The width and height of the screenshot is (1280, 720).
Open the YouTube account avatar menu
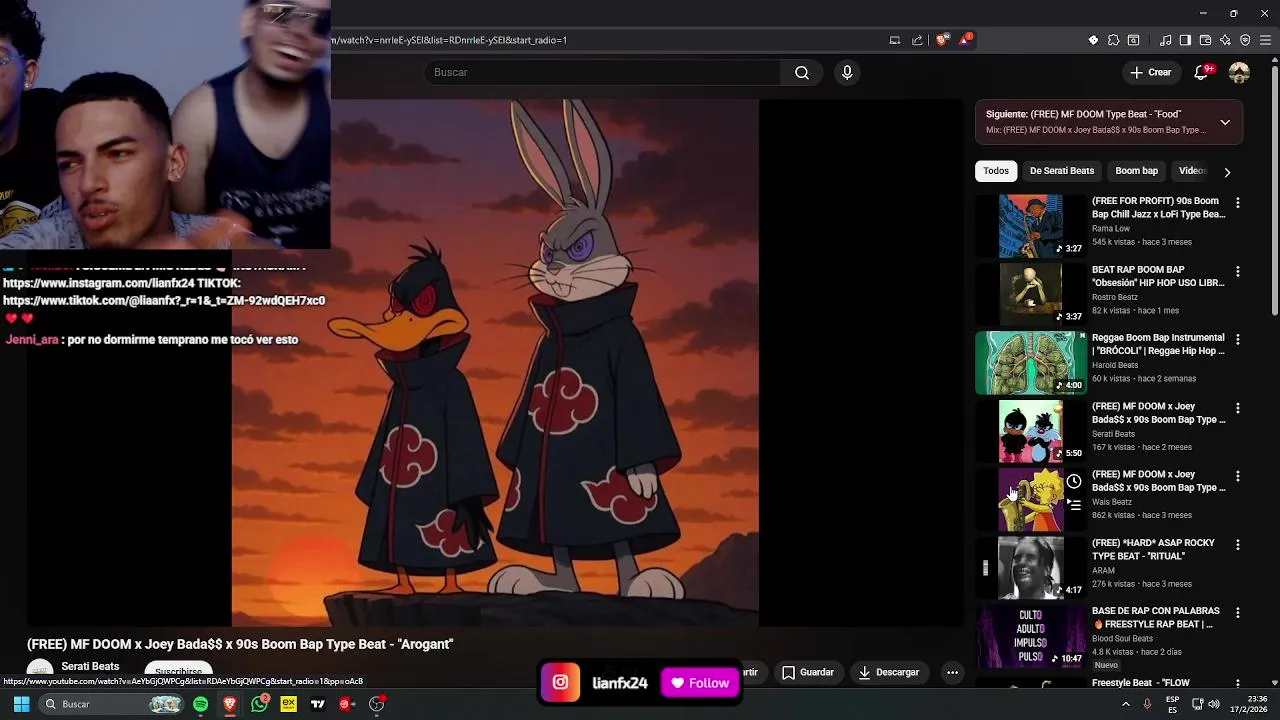point(1239,72)
